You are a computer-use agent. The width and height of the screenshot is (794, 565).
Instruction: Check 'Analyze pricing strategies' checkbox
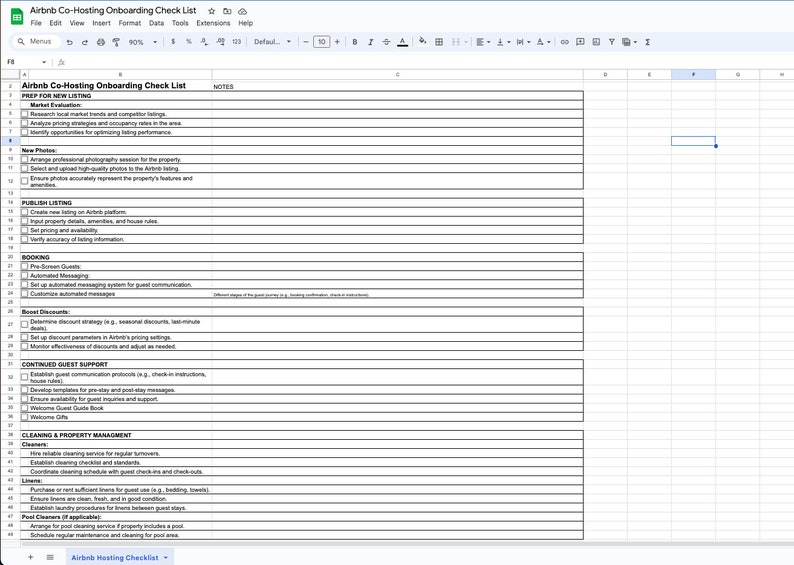pyautogui.click(x=24, y=123)
